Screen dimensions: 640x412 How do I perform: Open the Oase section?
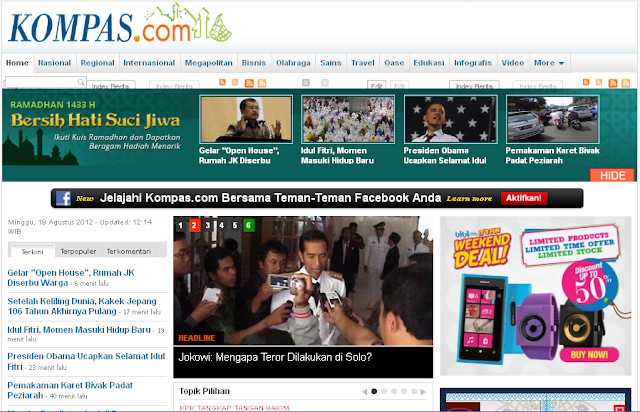pyautogui.click(x=394, y=63)
